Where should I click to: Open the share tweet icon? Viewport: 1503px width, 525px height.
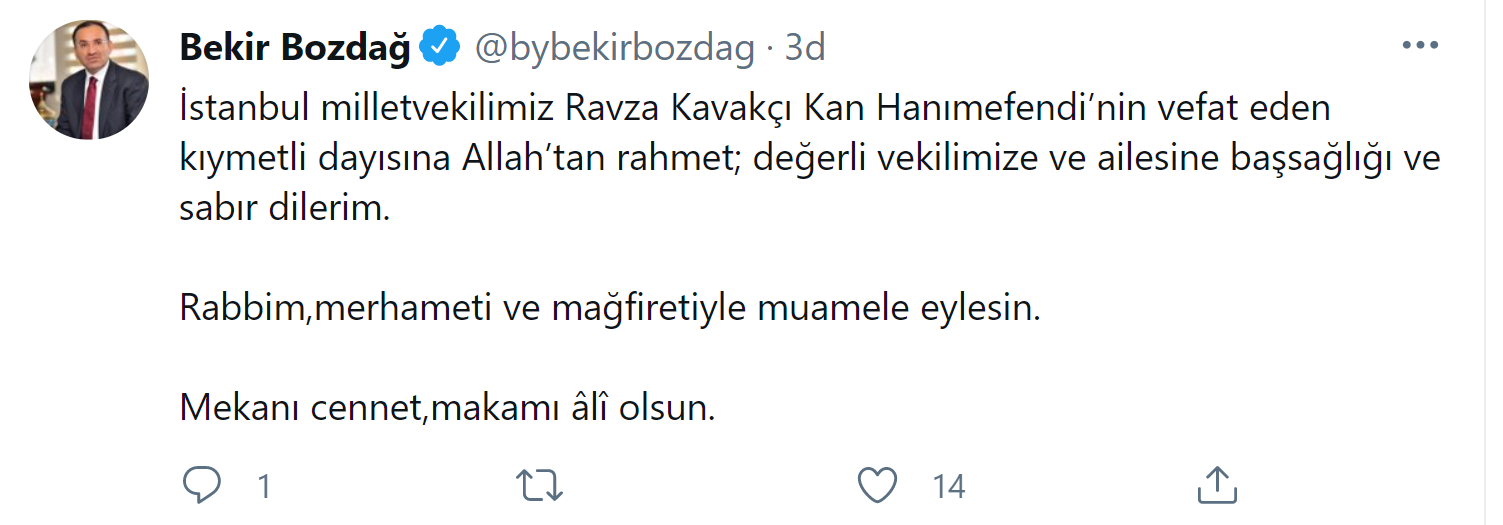tap(1217, 486)
